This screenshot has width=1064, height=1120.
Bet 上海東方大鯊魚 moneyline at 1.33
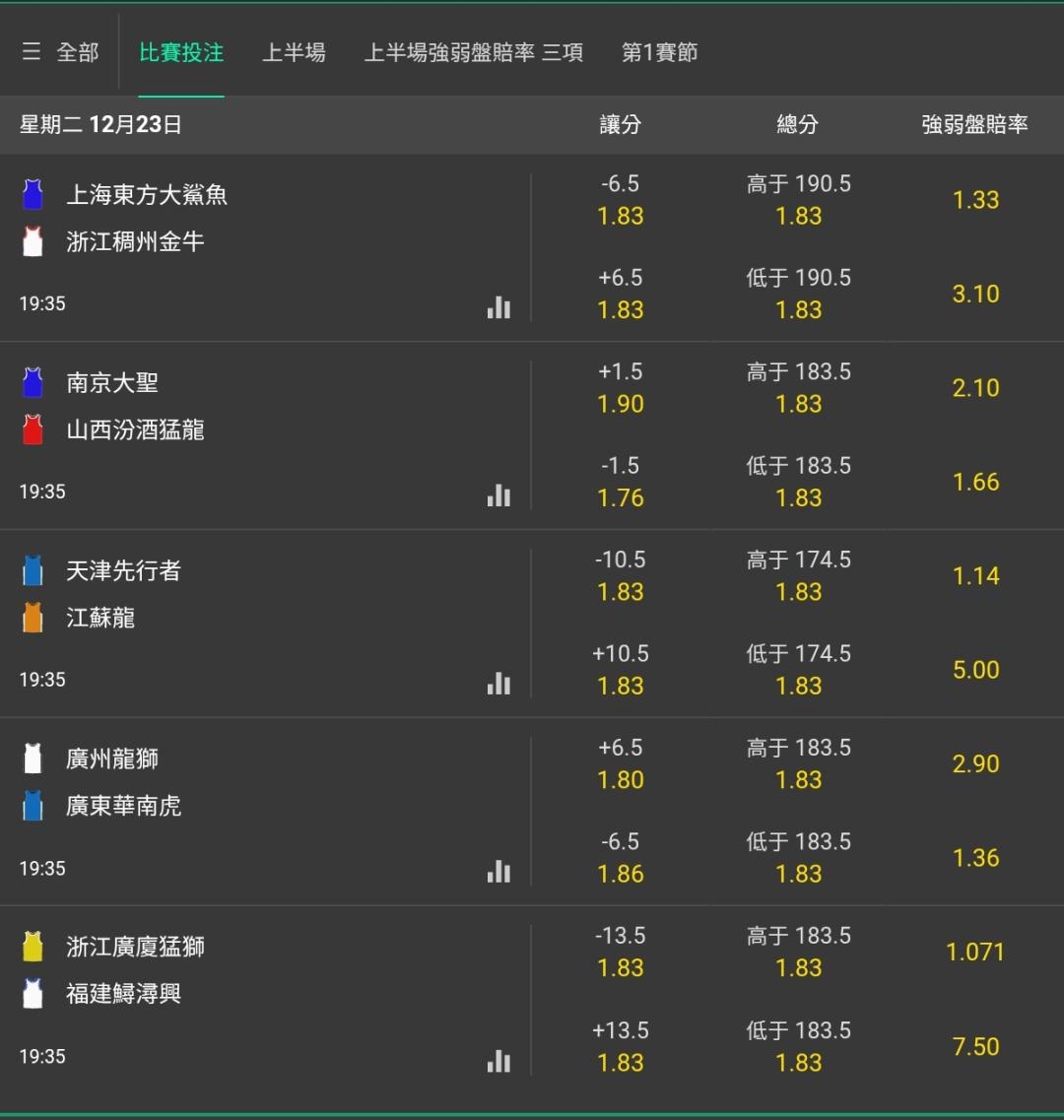(975, 200)
